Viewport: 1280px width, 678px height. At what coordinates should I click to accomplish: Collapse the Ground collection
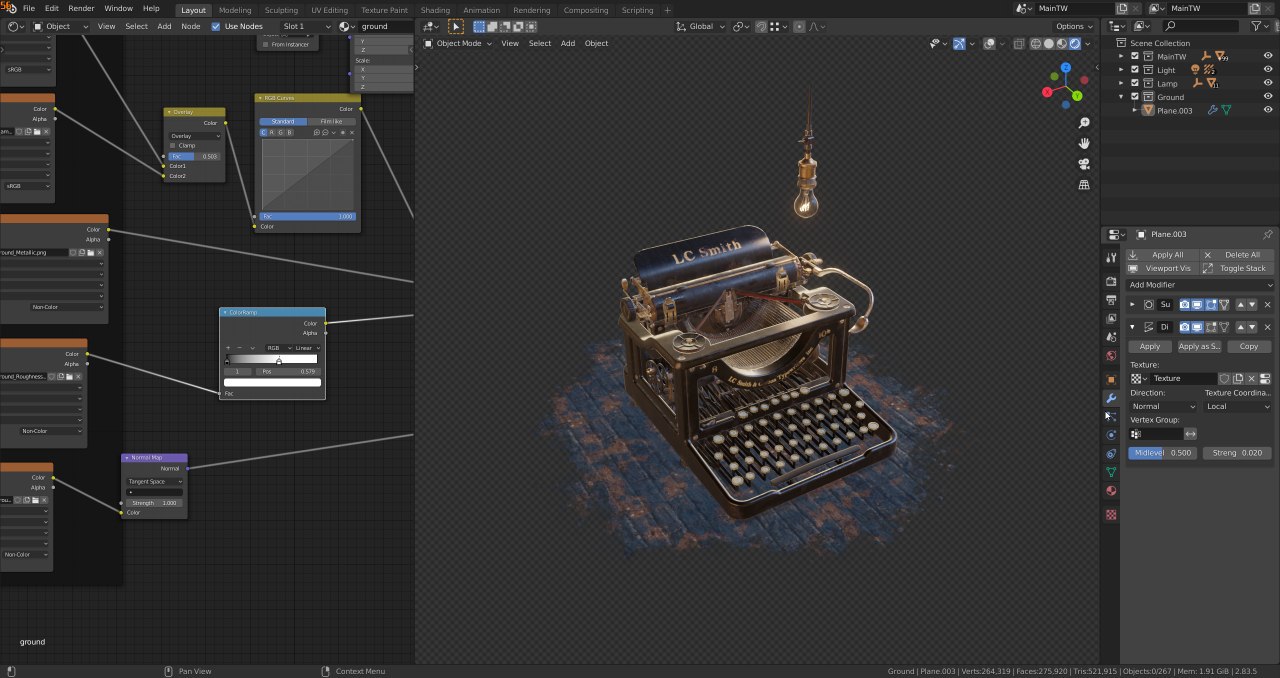click(1121, 97)
